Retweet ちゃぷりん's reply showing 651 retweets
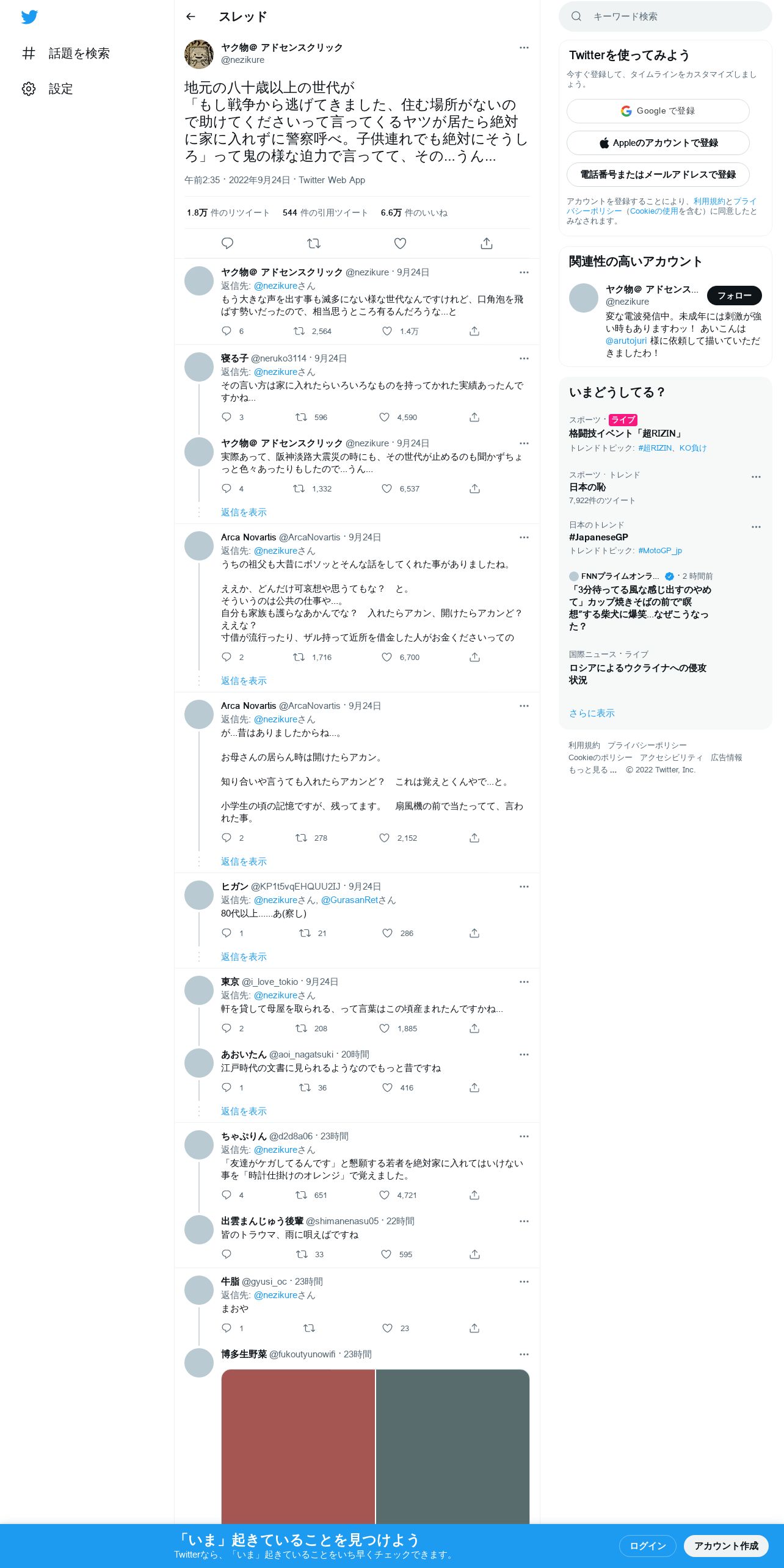Viewport: 784px width, 1568px height. (301, 1195)
